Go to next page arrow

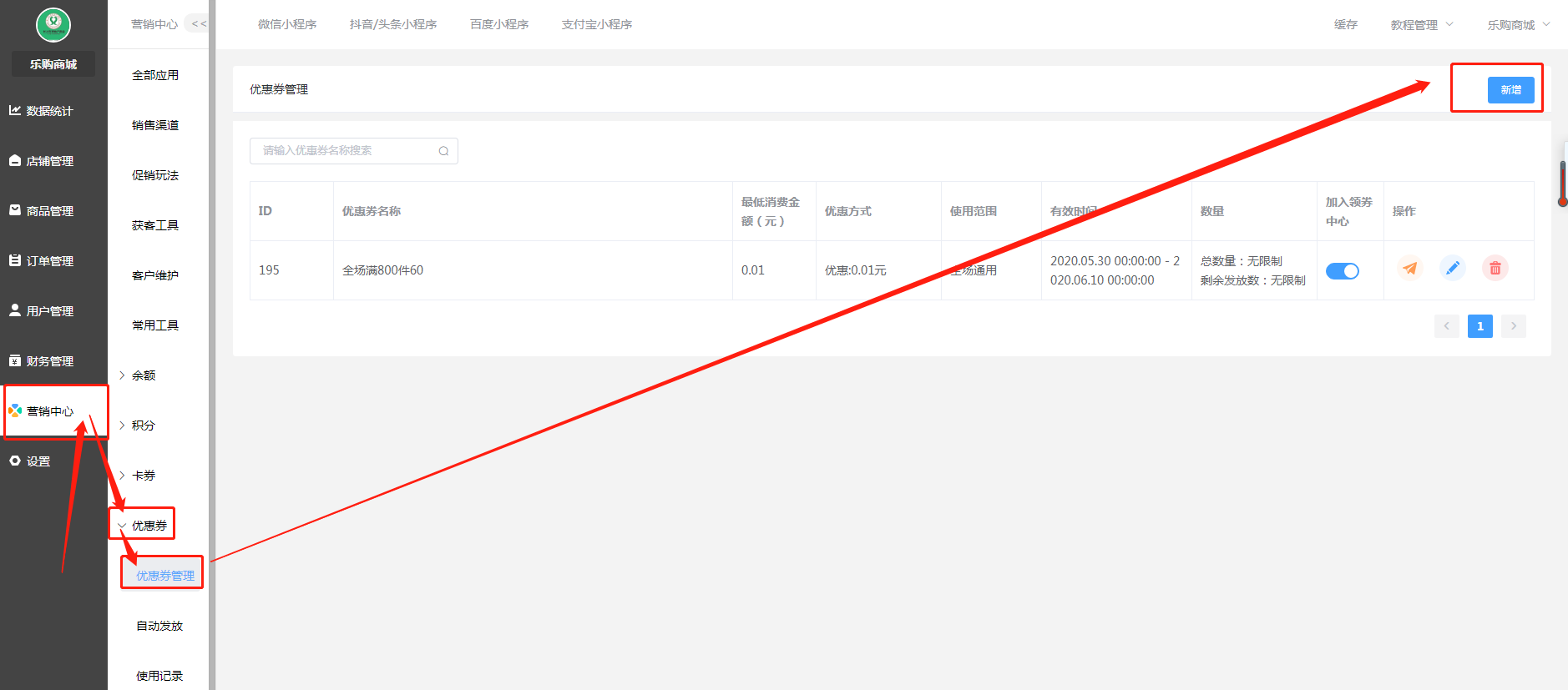click(1514, 326)
